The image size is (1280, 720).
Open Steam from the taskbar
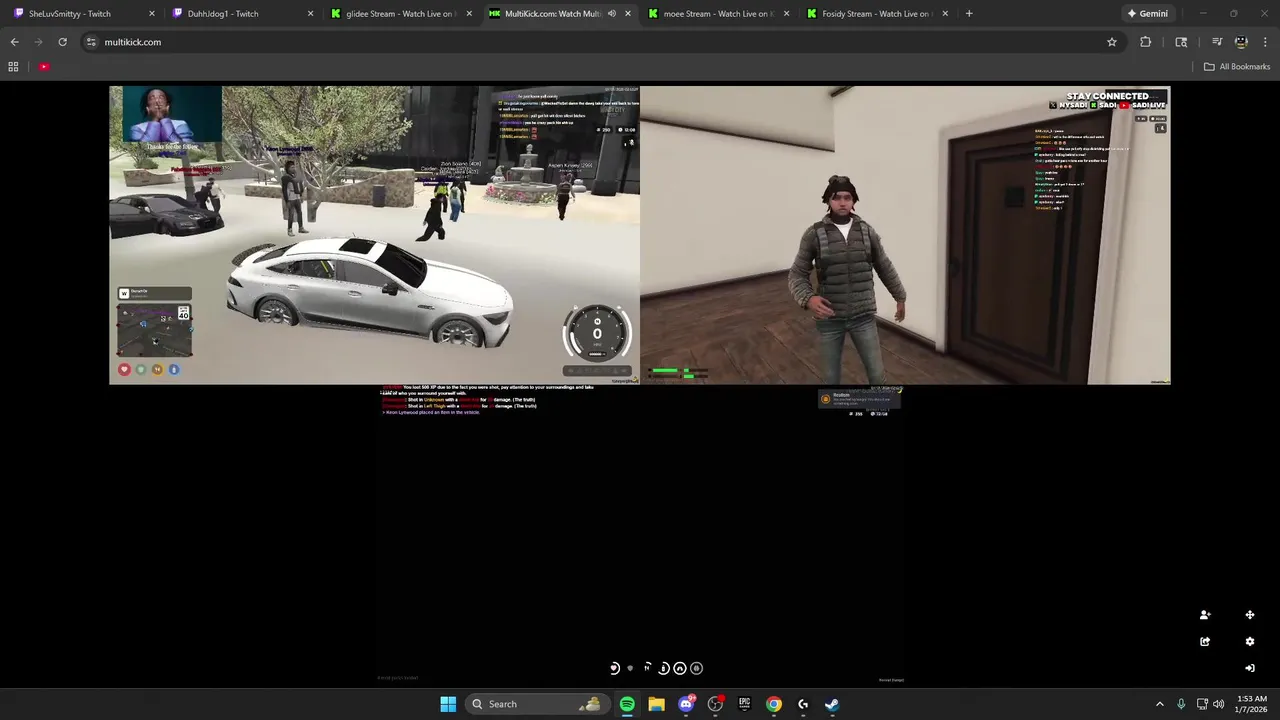tap(832, 704)
